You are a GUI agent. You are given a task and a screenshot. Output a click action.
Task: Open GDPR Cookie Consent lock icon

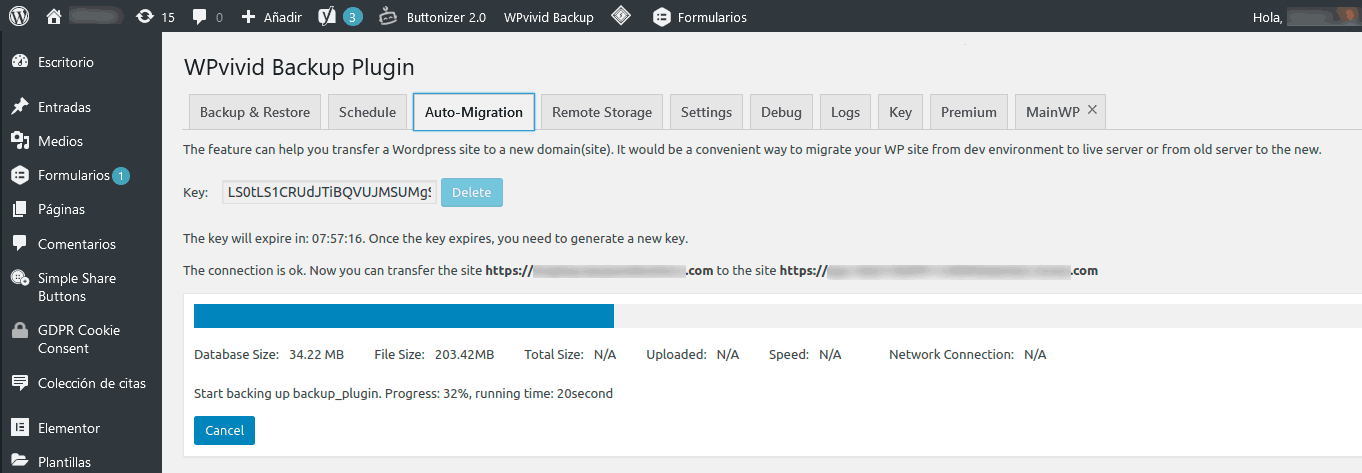coord(19,330)
